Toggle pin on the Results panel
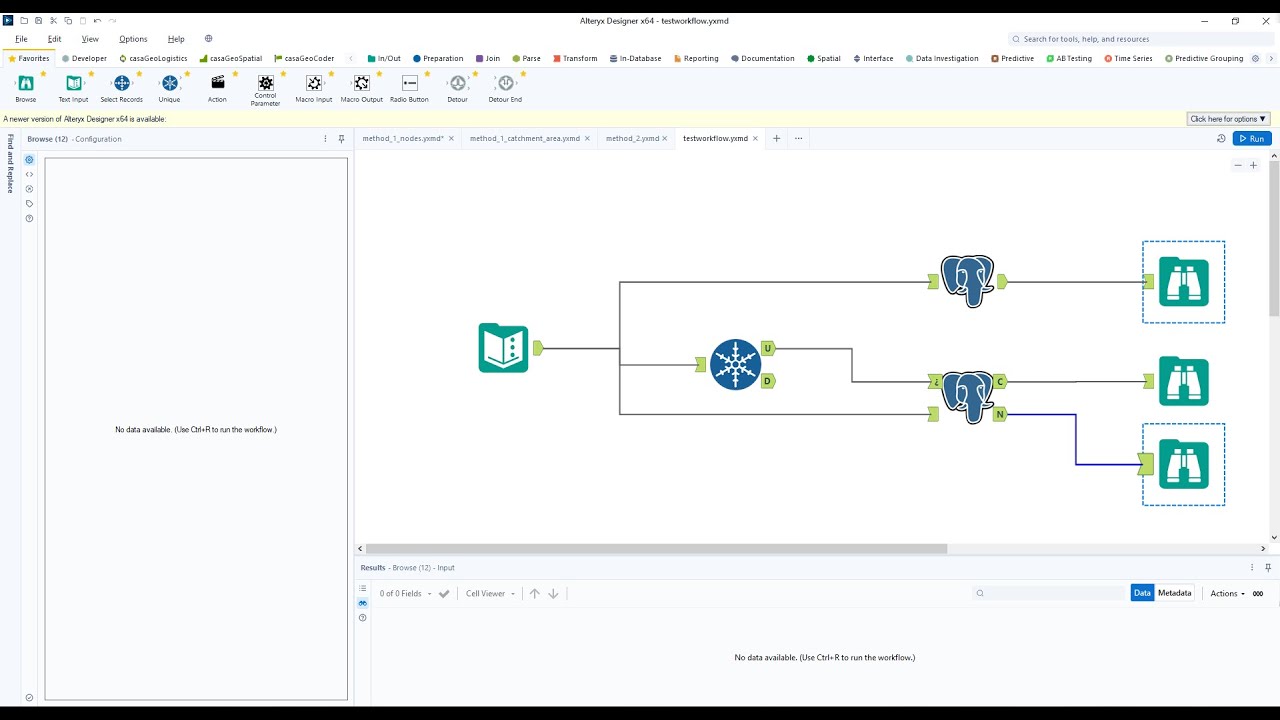The image size is (1280, 720). [1268, 567]
